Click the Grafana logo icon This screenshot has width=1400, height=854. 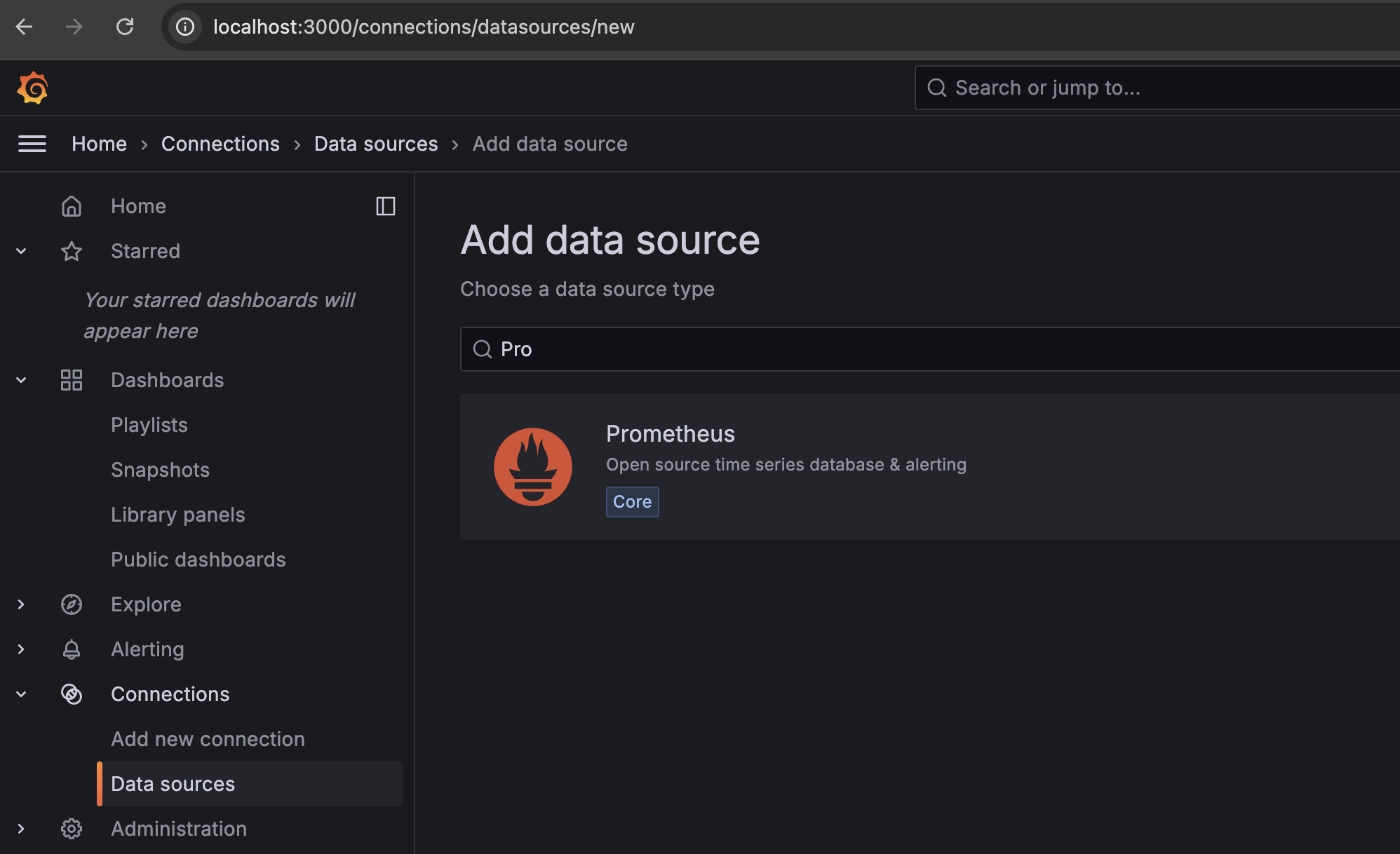[32, 88]
